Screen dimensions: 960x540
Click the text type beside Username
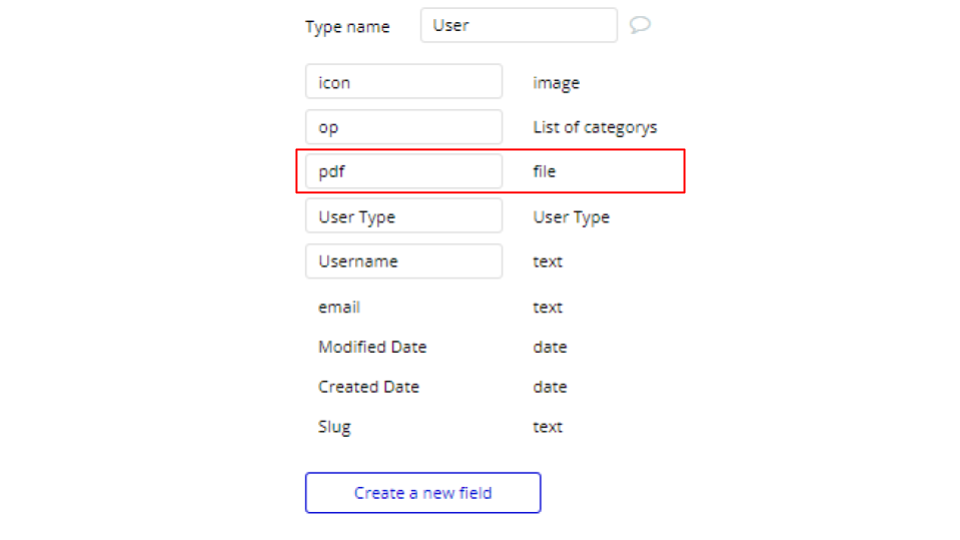pos(547,262)
